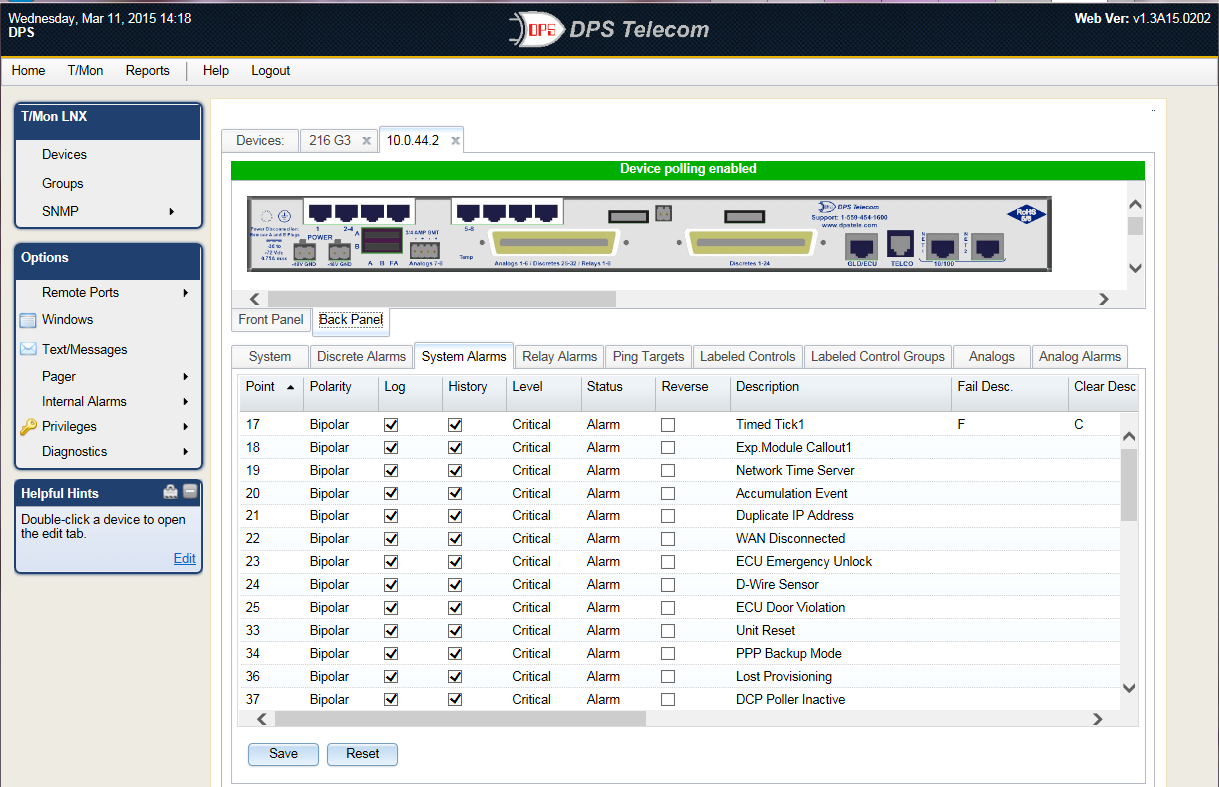This screenshot has width=1219, height=787.
Task: Click the Text/Messages envelope icon
Action: (x=28, y=350)
